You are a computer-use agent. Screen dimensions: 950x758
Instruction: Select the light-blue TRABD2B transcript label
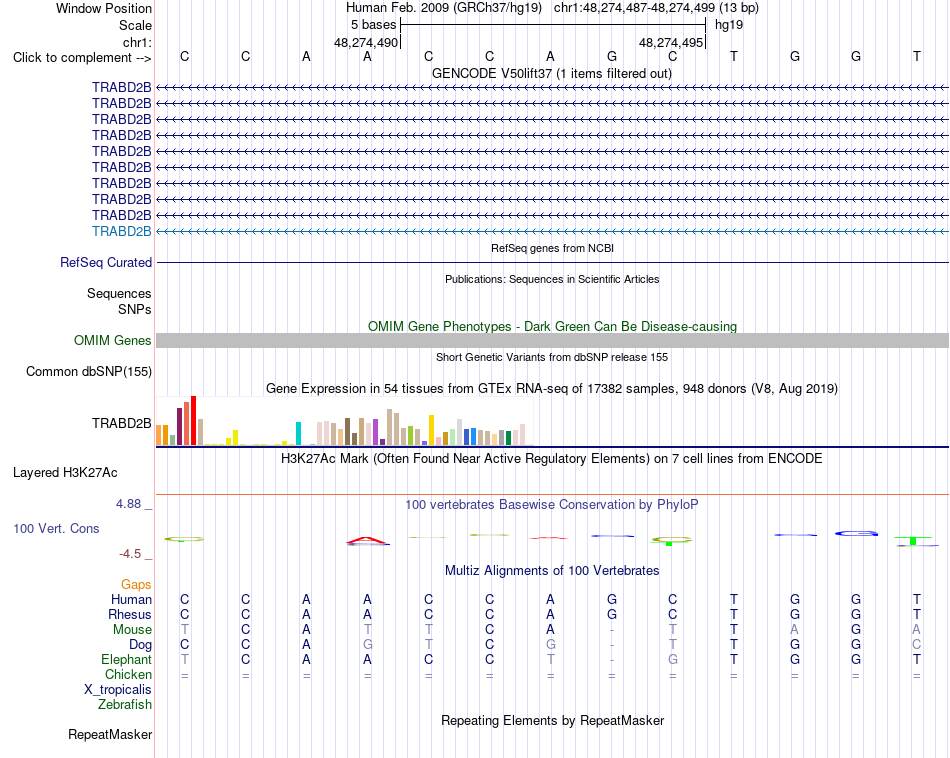pyautogui.click(x=122, y=231)
